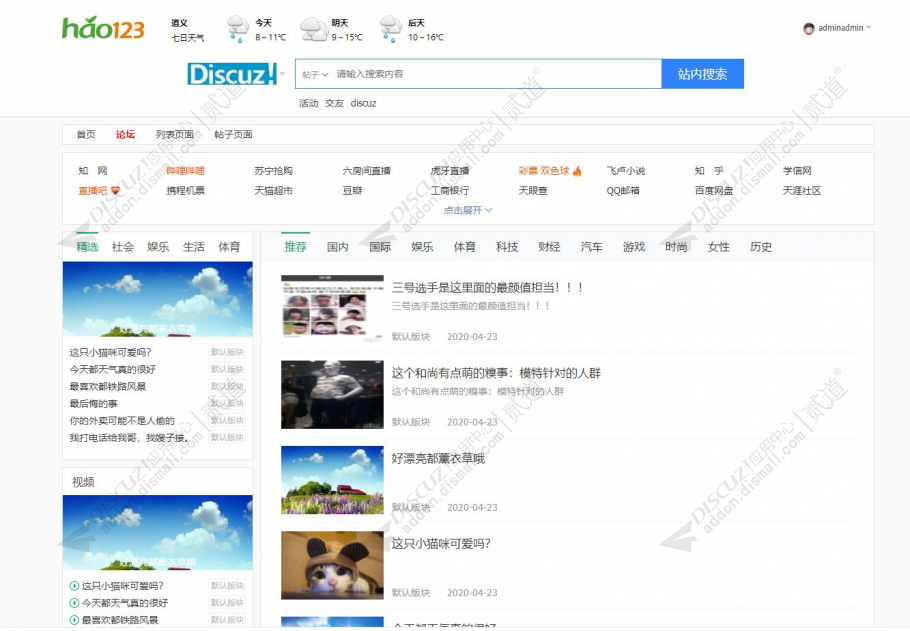Click the sky image above the 视频 panel
The height and width of the screenshot is (631, 910).
(x=158, y=299)
